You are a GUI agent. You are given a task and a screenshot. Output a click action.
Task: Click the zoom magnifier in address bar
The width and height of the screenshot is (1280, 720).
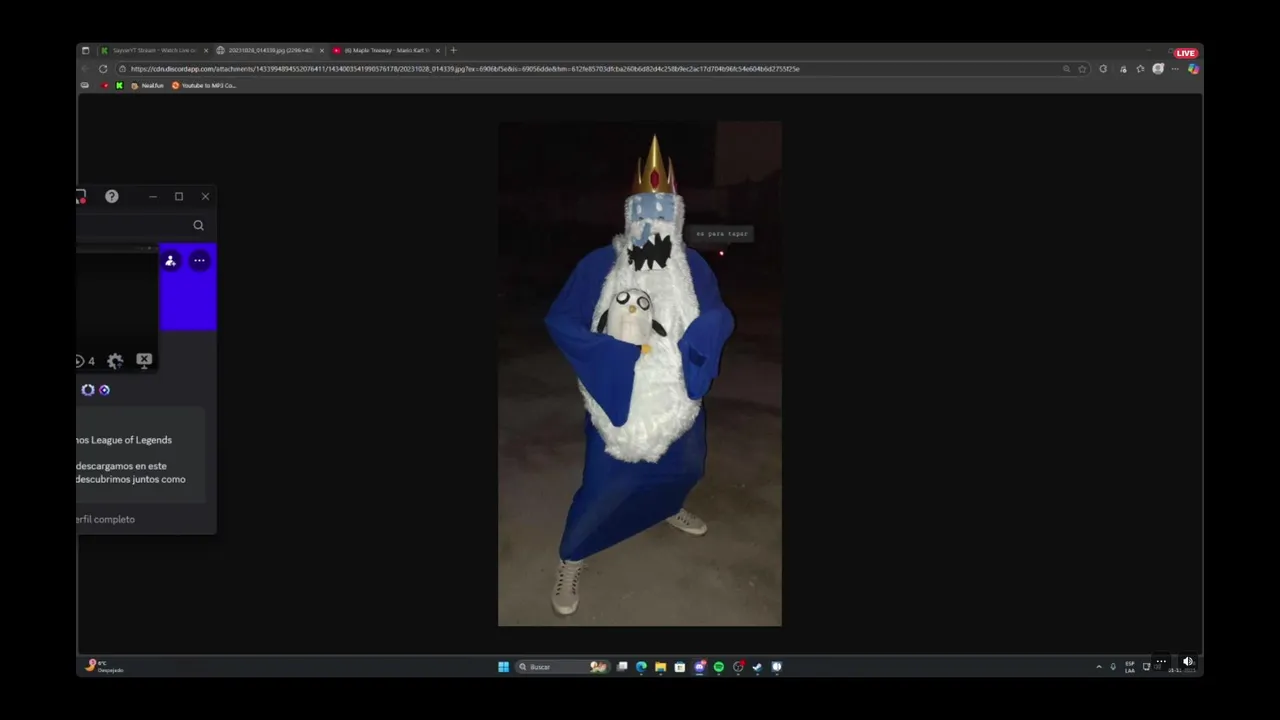[x=1066, y=69]
